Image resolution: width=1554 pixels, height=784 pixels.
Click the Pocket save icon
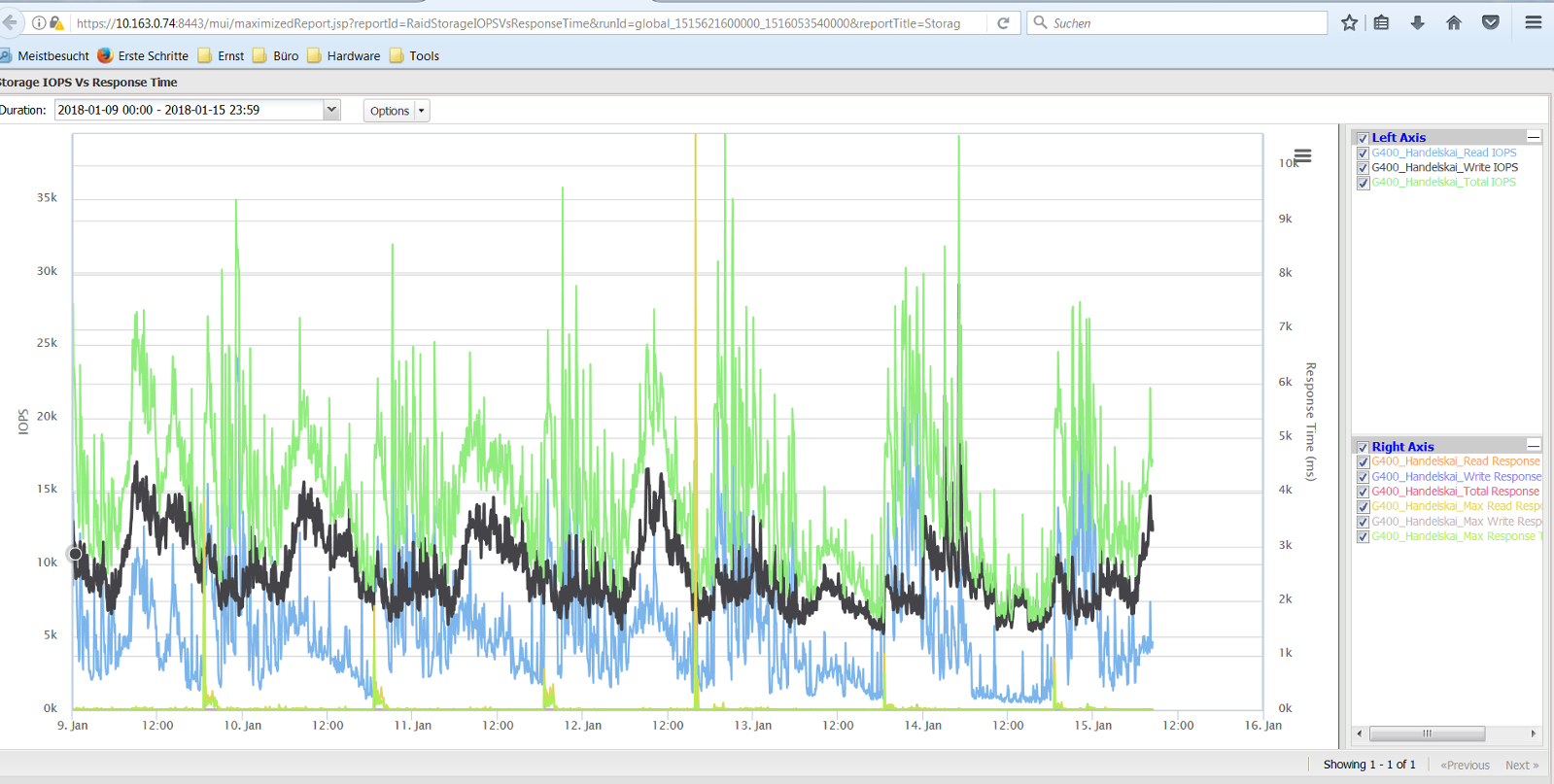click(x=1490, y=22)
